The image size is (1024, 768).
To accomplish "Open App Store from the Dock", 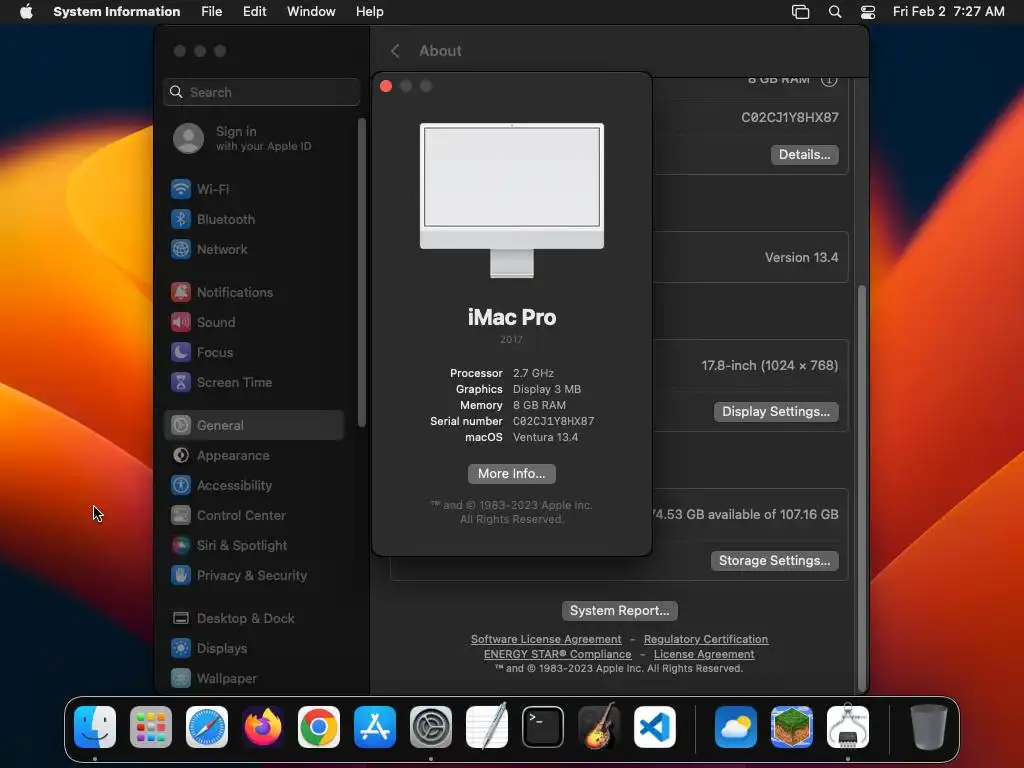I will click(375, 727).
